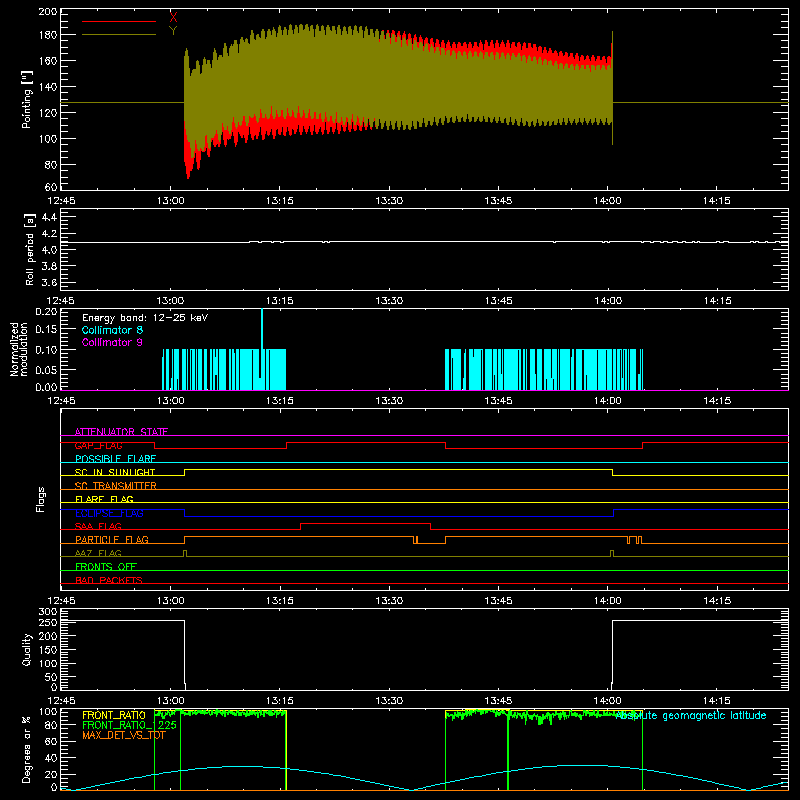800x800 pixels.
Task: Select the GAP_FLAG label
Action: tap(98, 445)
